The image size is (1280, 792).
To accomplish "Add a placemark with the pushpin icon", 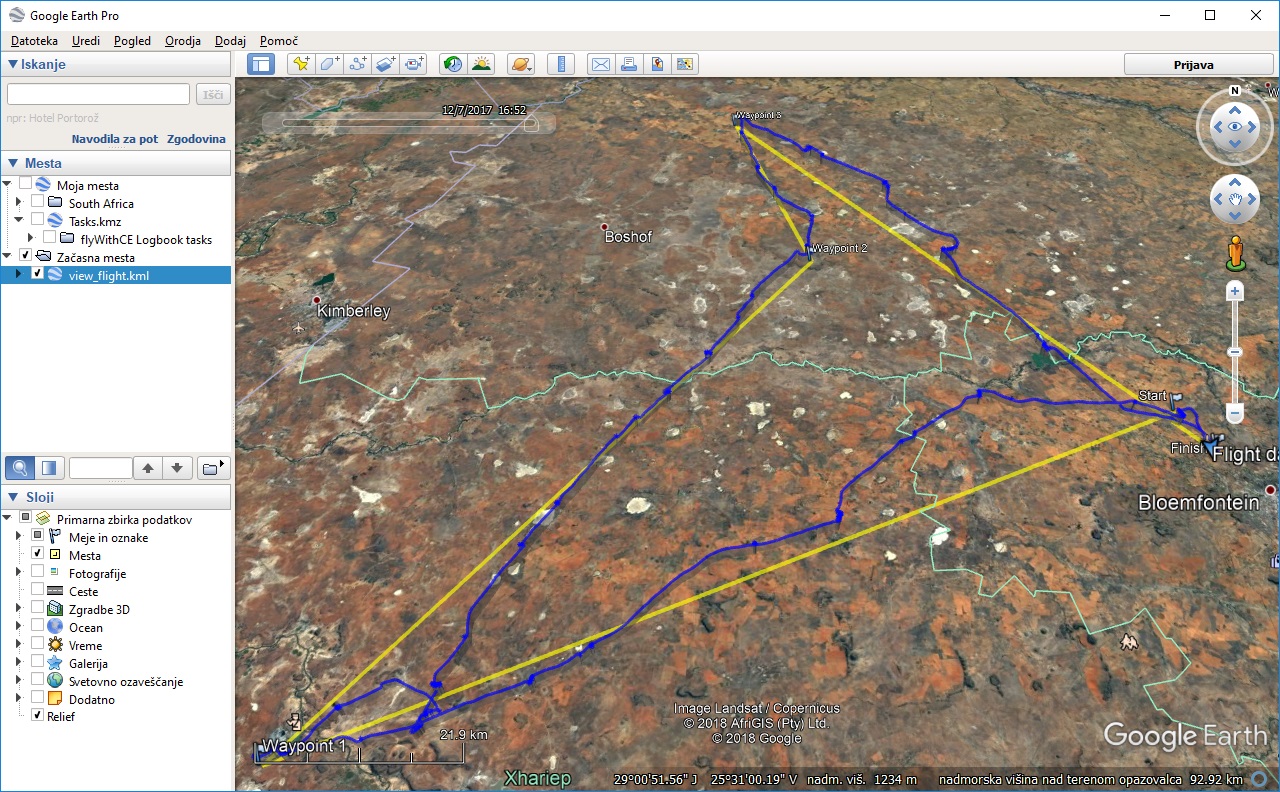I will [x=301, y=64].
